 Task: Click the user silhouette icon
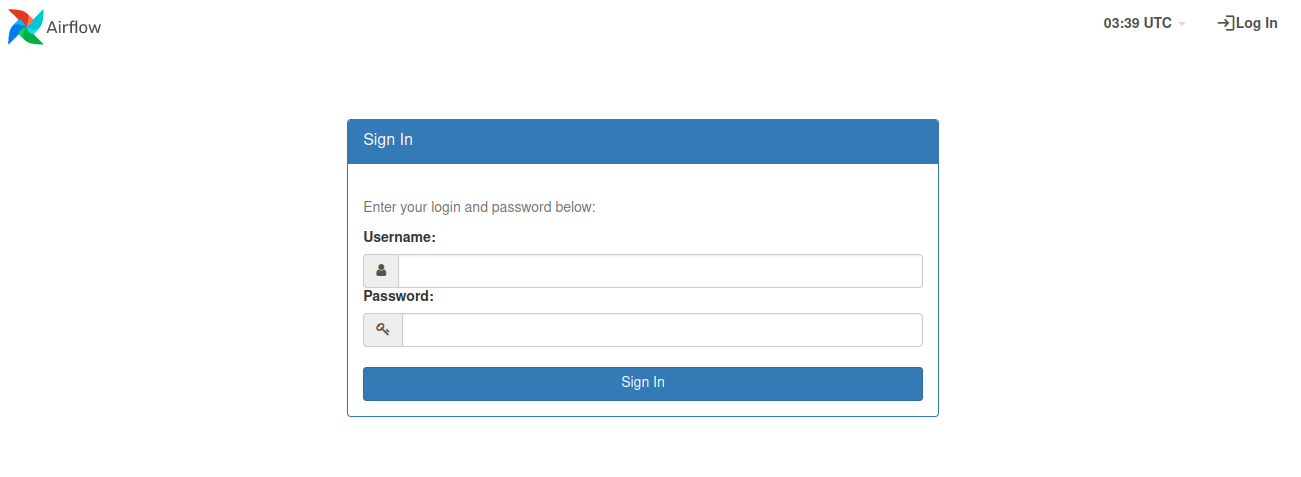click(381, 271)
